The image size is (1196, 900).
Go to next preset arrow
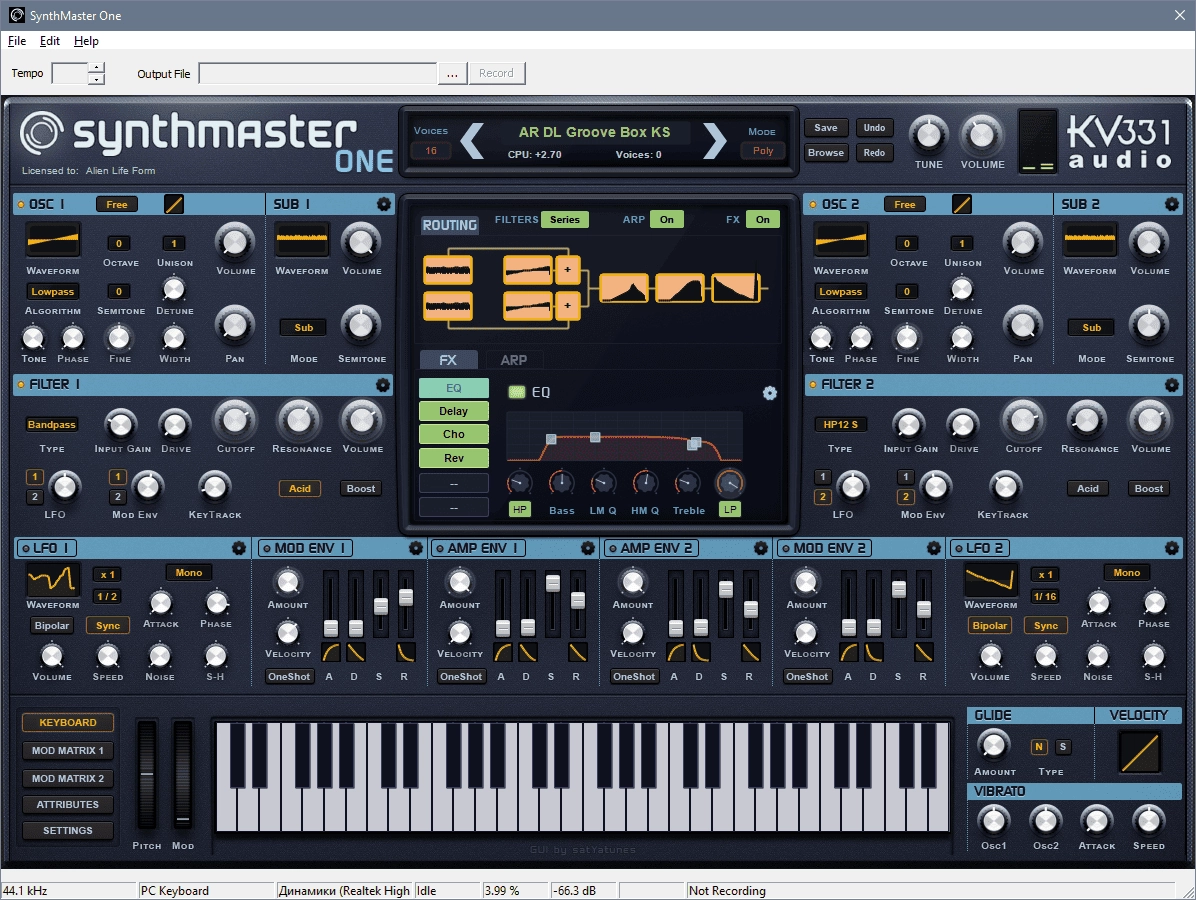(x=714, y=140)
